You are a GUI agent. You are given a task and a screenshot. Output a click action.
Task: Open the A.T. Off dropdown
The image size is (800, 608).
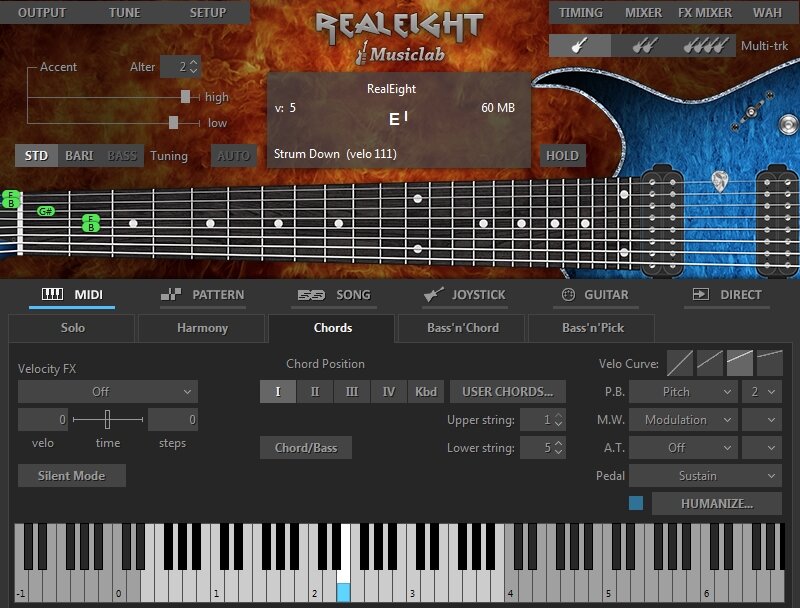pos(683,448)
